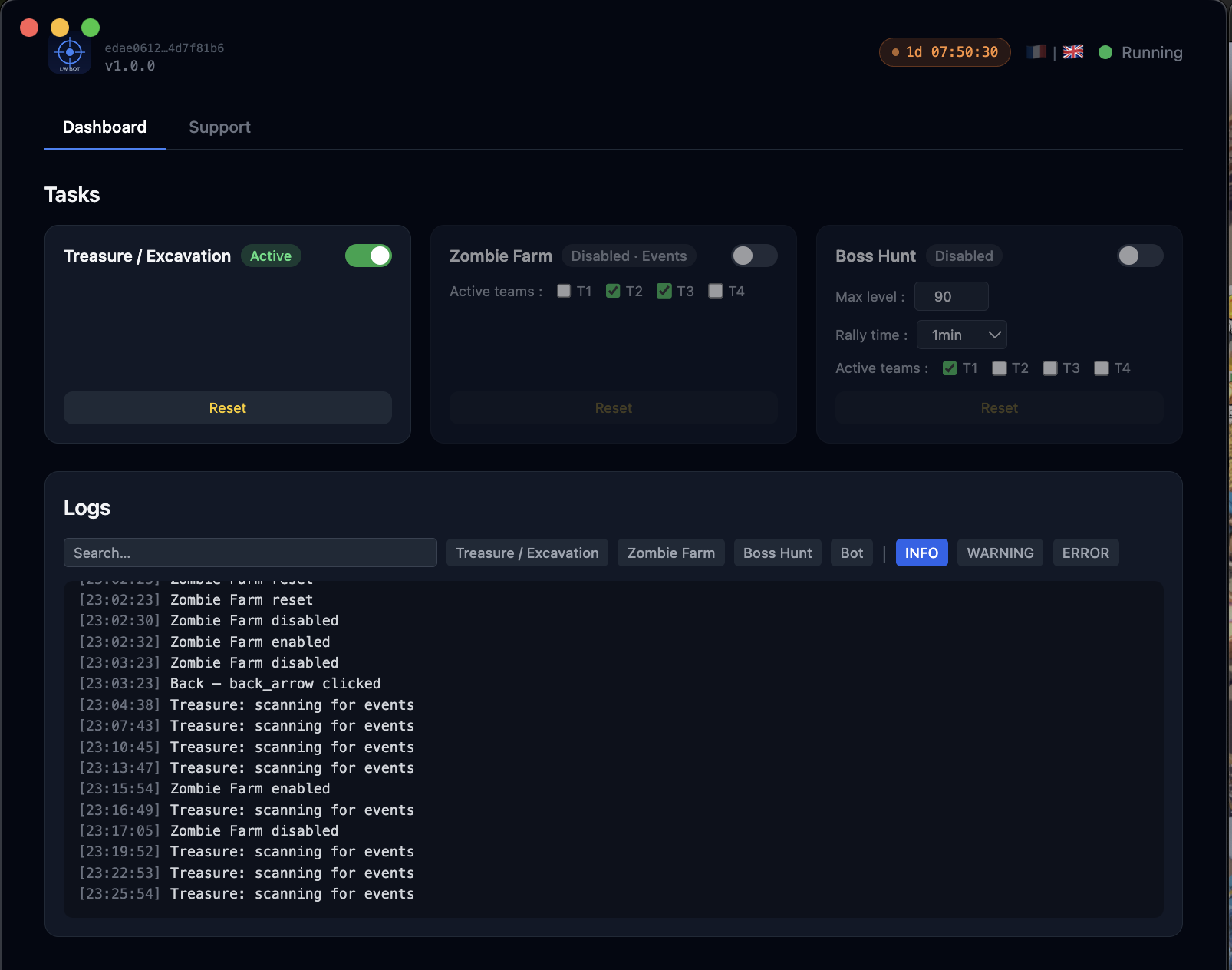Click the LW BOT crosshair logo
The height and width of the screenshot is (970, 1232).
70,52
